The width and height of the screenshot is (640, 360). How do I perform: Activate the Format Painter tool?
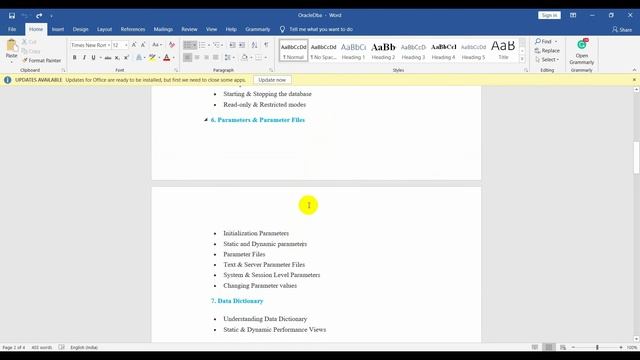(42, 60)
